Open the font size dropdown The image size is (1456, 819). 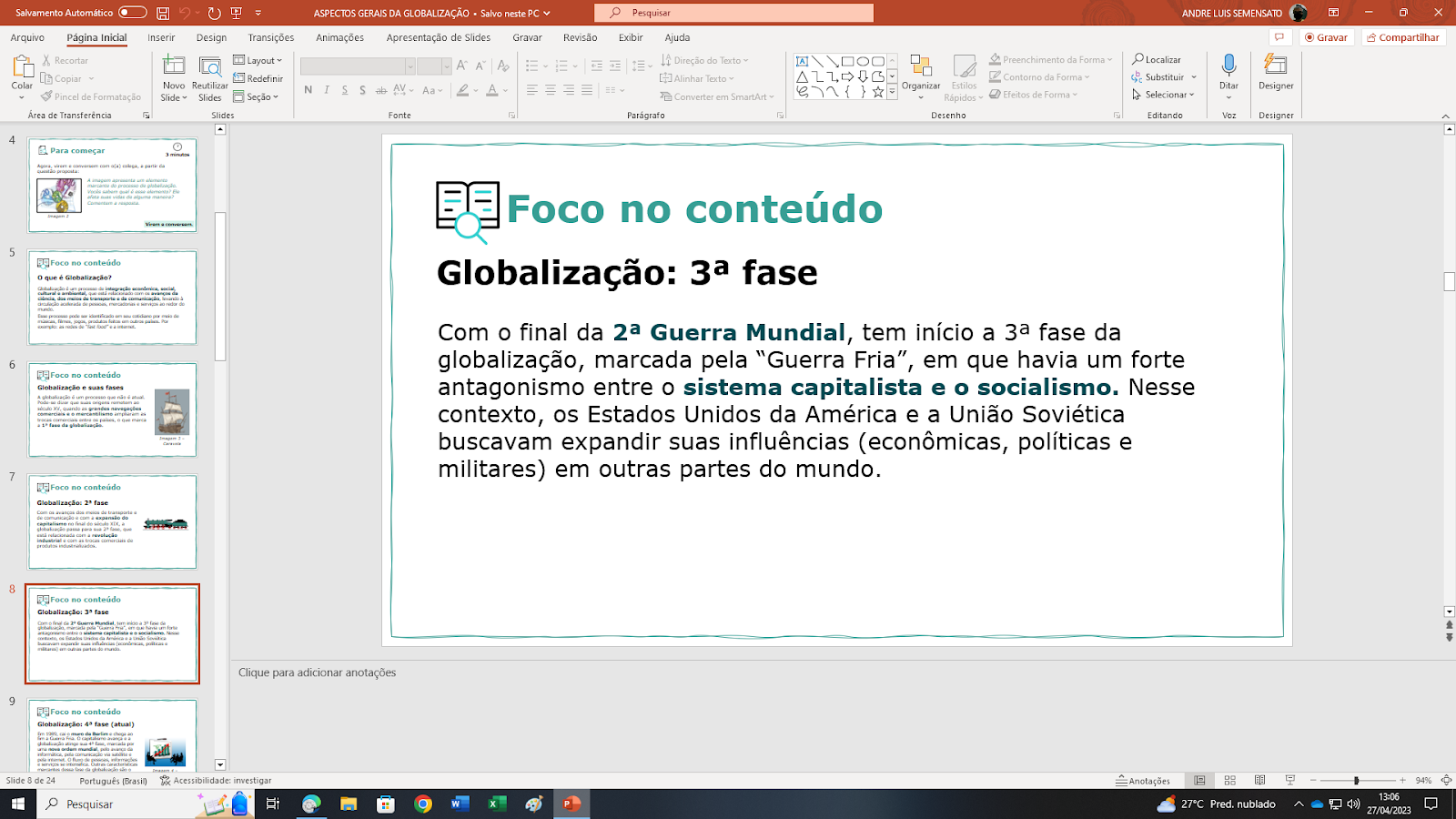[x=447, y=66]
